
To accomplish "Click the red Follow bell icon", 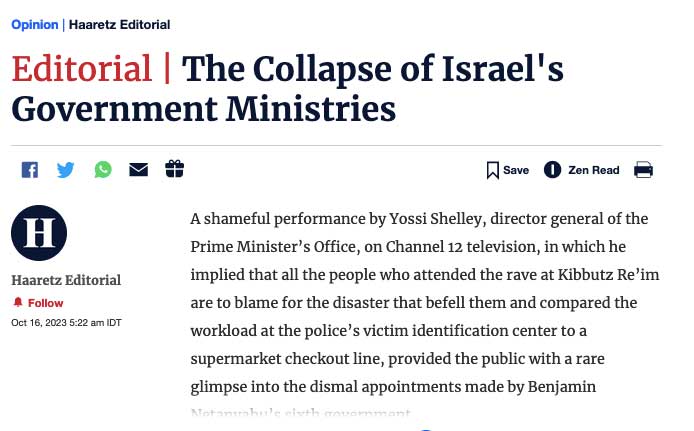I will click(17, 303).
